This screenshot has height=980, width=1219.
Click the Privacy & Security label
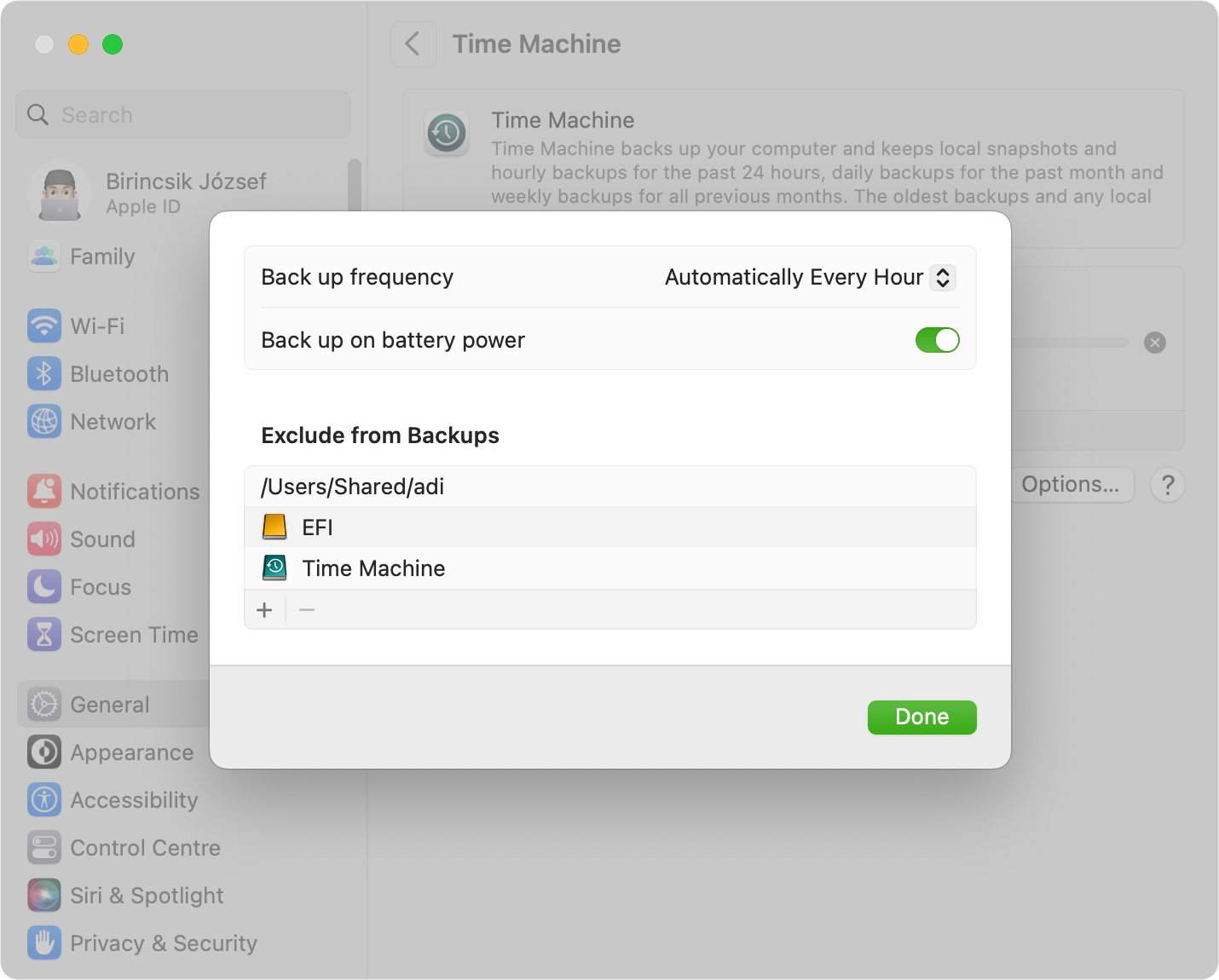(x=164, y=943)
